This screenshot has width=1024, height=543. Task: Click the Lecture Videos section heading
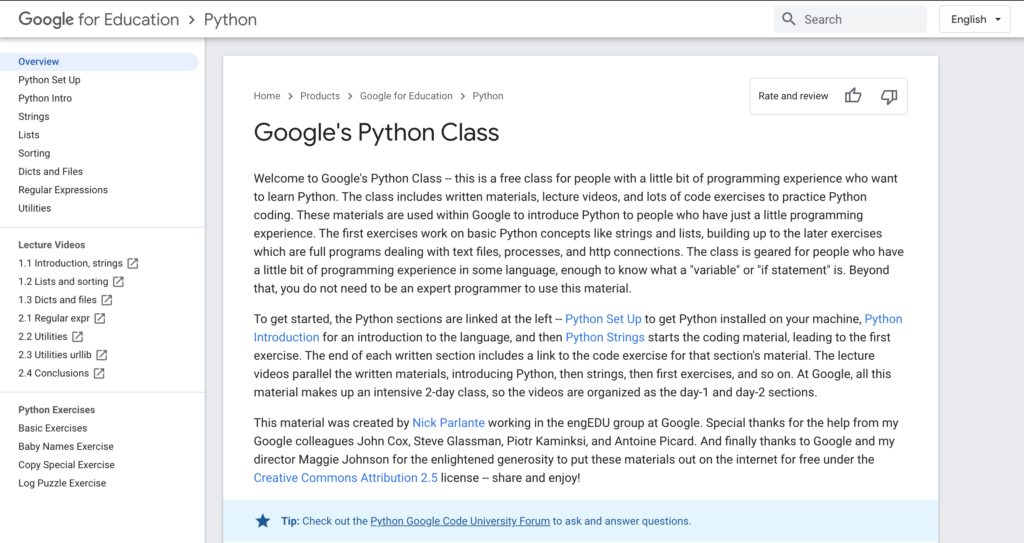click(52, 244)
